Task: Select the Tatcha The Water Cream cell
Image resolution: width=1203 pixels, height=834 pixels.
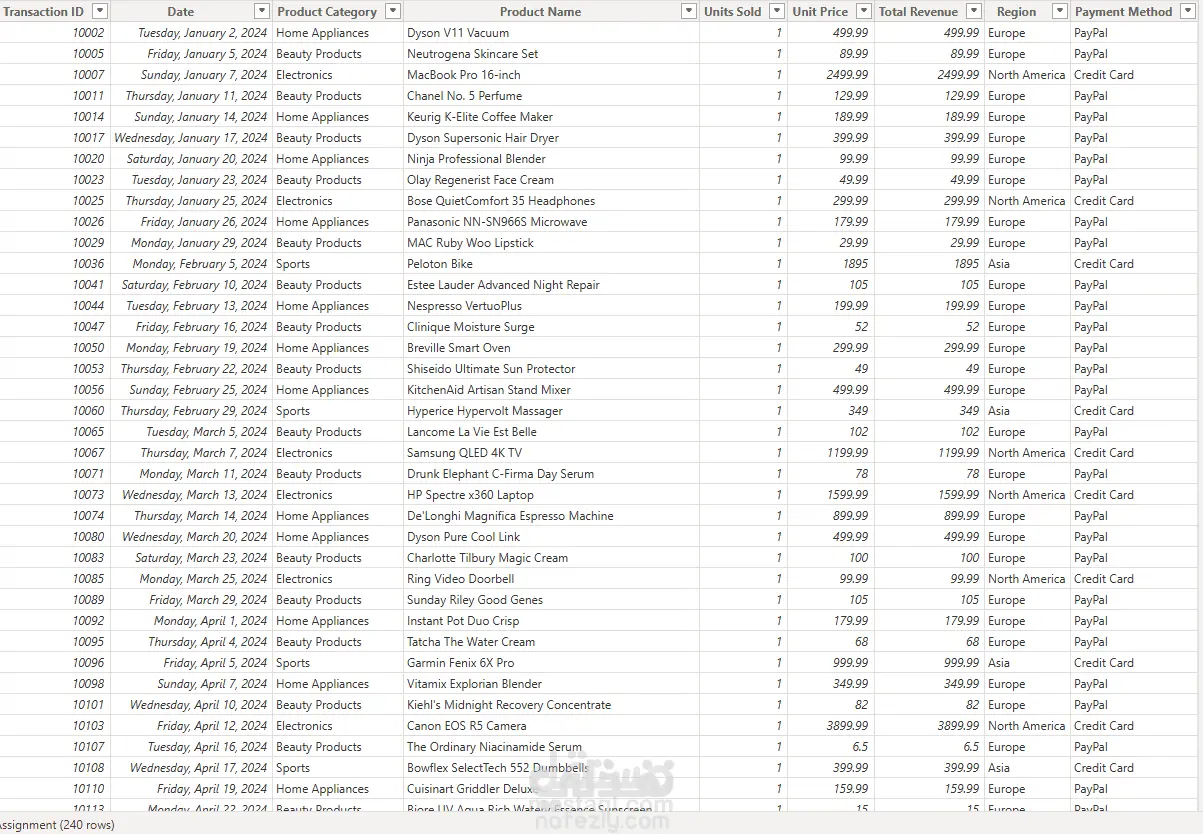Action: point(551,642)
